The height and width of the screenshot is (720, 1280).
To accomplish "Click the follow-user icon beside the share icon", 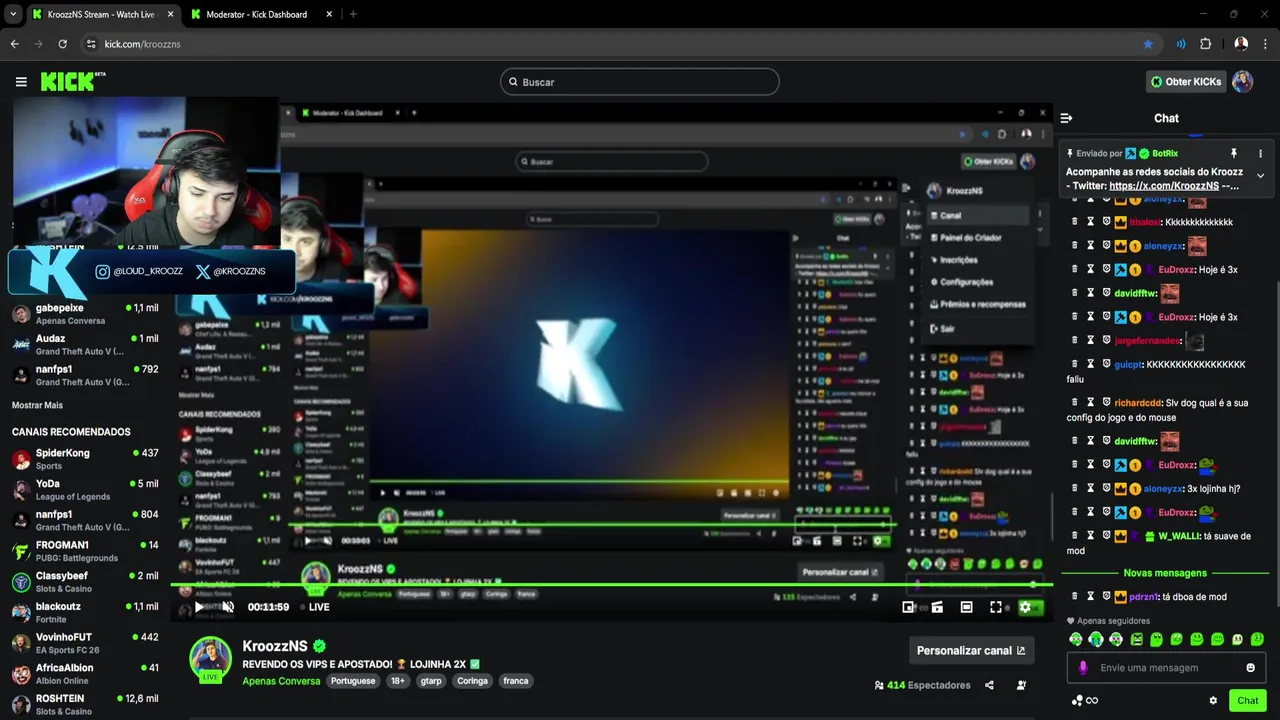I will pos(1021,685).
